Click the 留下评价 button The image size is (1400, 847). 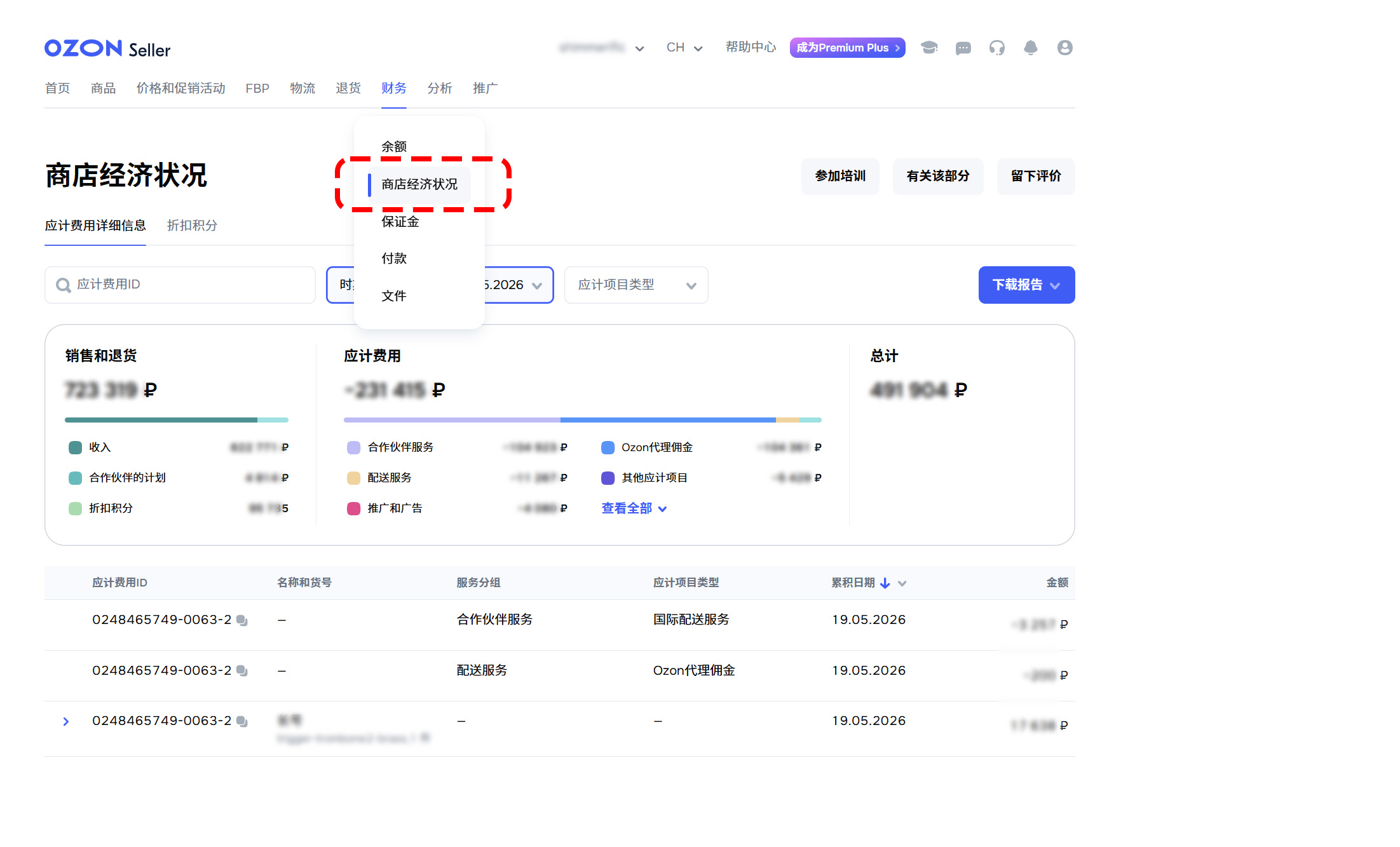pos(1036,176)
